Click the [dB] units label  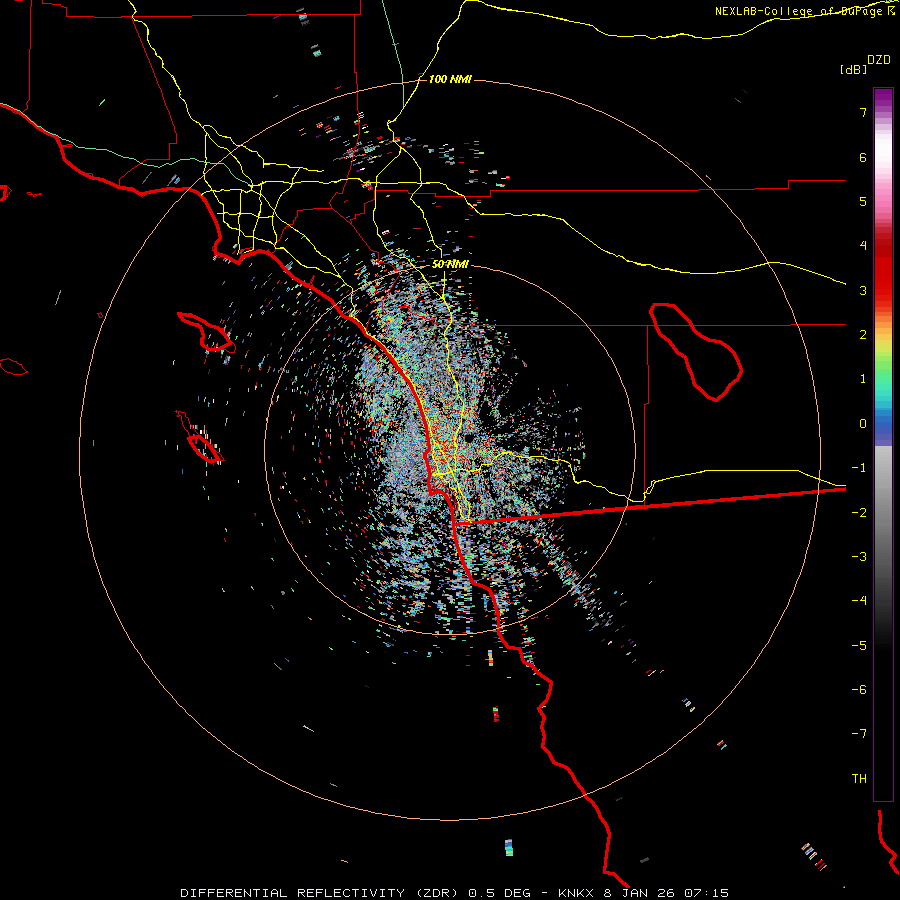coord(853,69)
